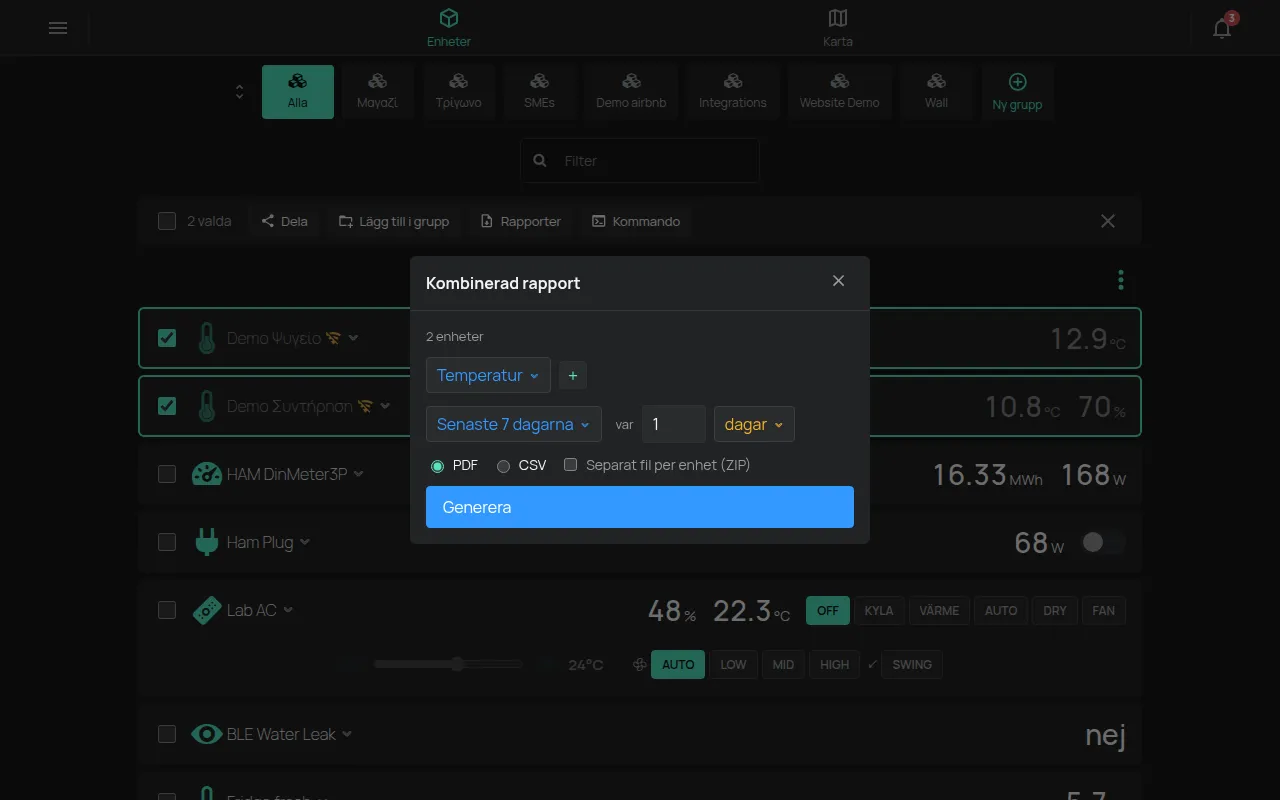Click the green plus icon next to Temperatur

pyautogui.click(x=573, y=376)
